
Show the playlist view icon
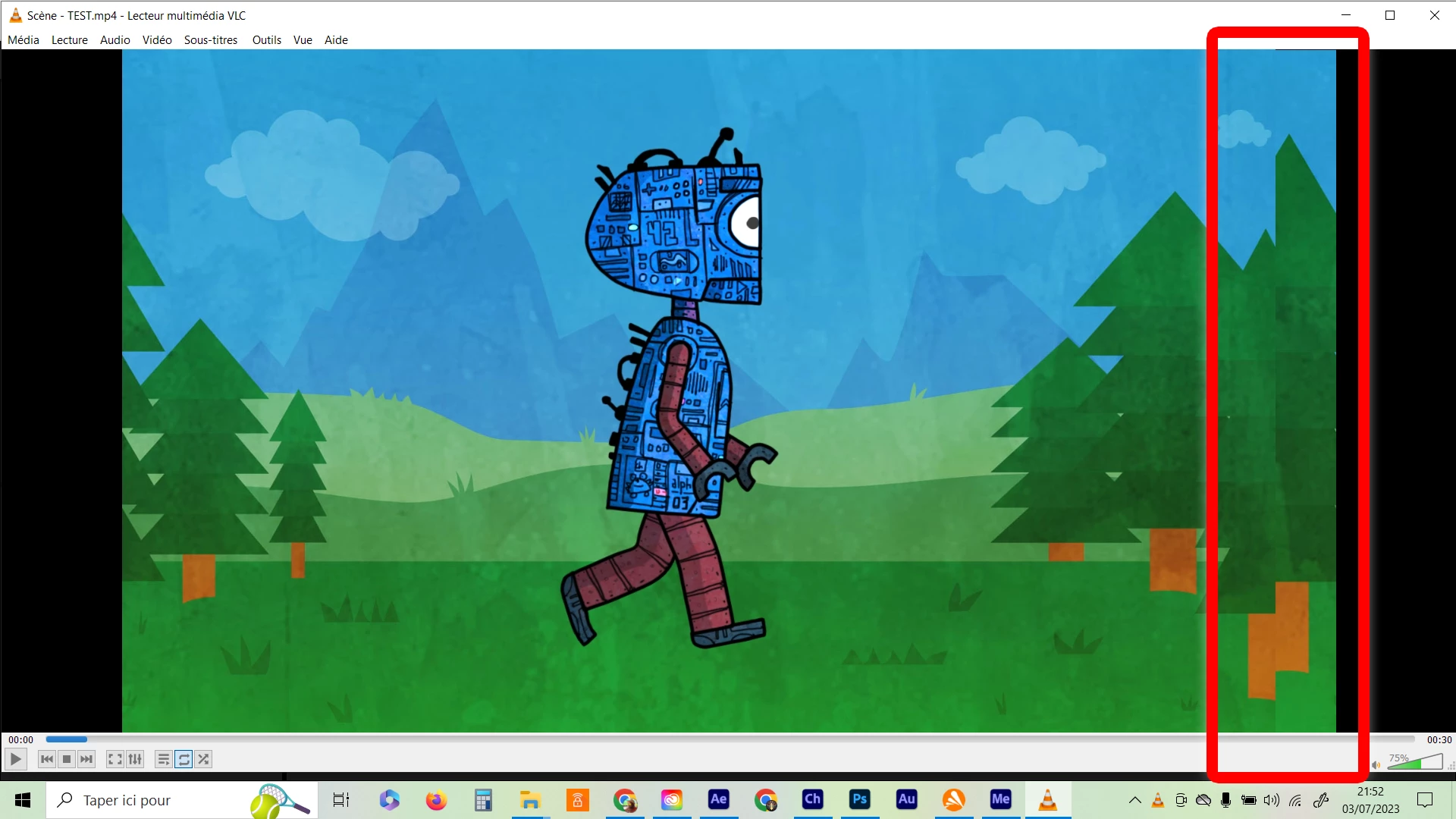click(163, 759)
